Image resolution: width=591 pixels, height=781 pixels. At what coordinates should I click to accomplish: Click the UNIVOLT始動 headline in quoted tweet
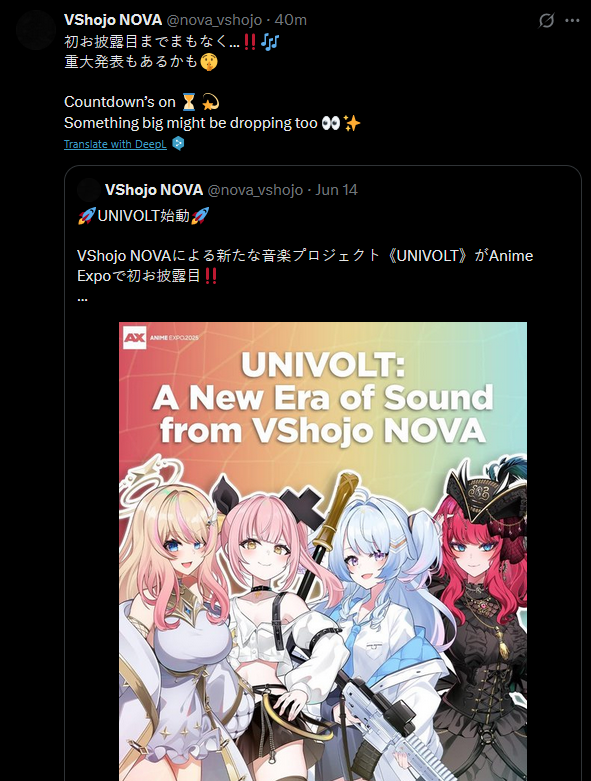click(143, 216)
